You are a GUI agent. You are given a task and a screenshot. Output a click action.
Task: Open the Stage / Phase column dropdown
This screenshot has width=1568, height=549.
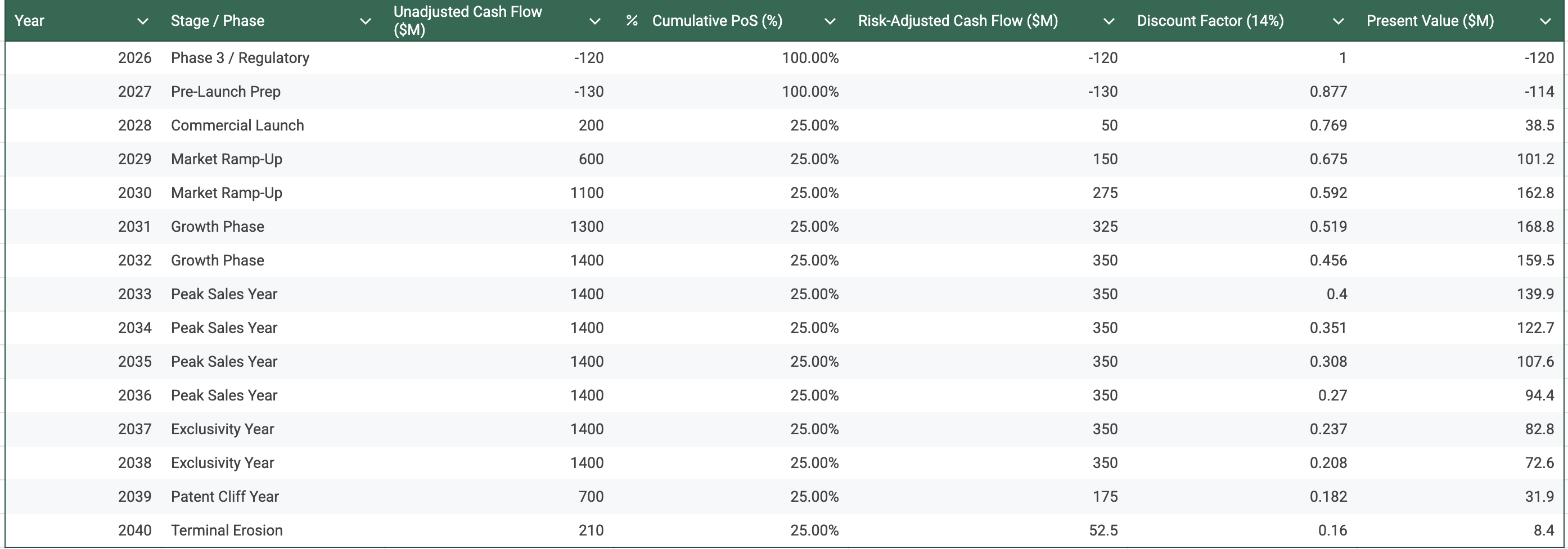point(365,21)
